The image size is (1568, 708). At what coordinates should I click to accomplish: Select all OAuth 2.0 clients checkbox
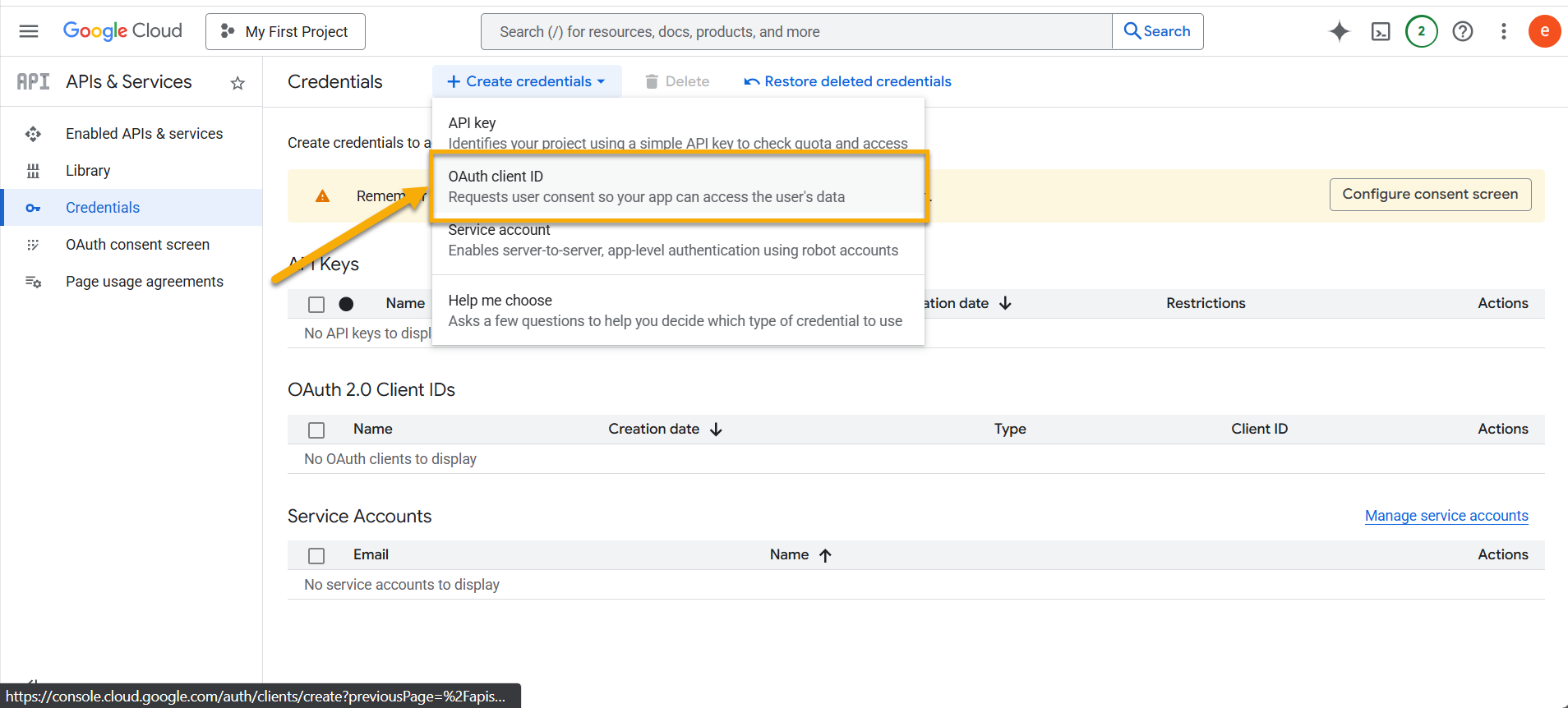tap(316, 430)
